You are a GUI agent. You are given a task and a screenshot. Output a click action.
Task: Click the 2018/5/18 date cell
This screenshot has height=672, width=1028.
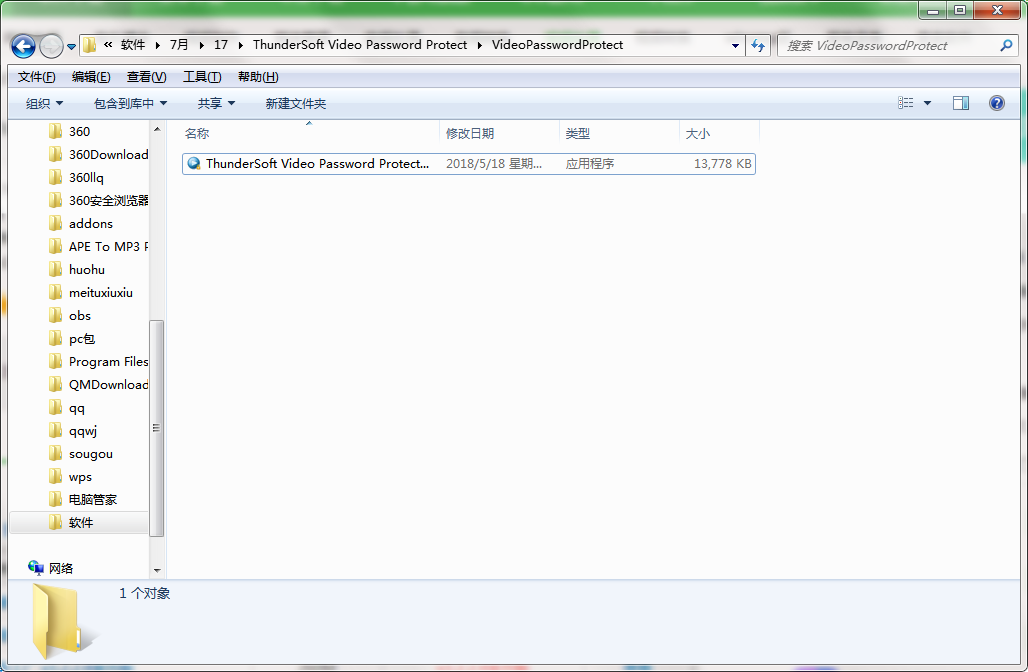(494, 164)
